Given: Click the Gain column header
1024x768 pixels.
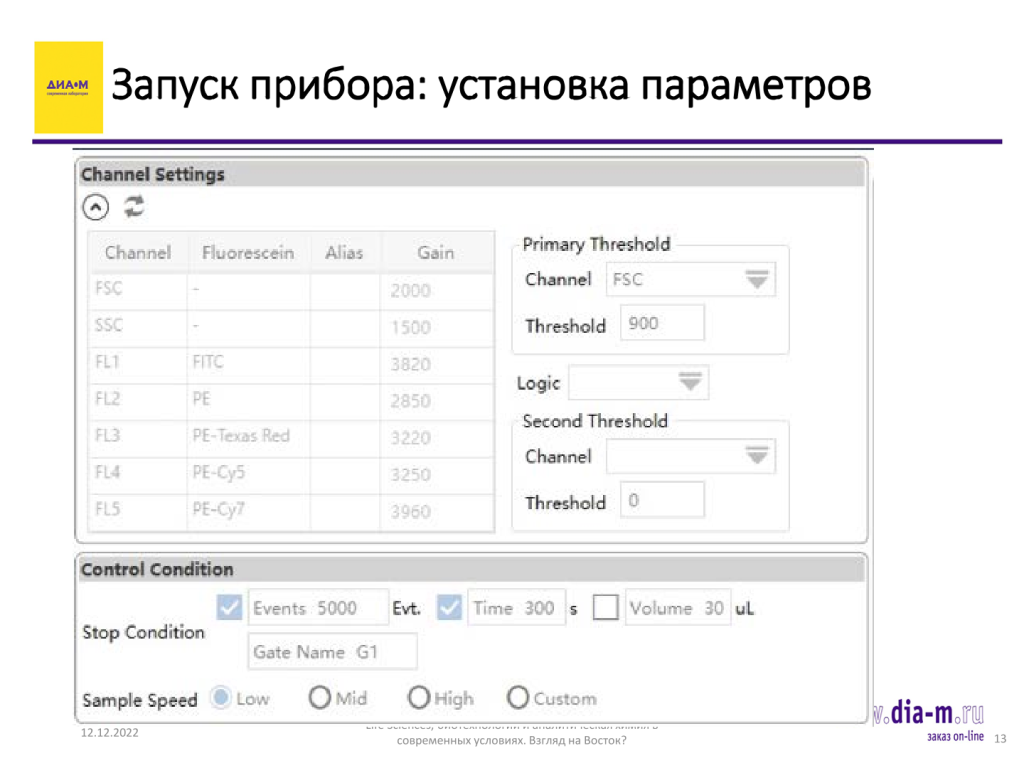Looking at the screenshot, I should 436,253.
